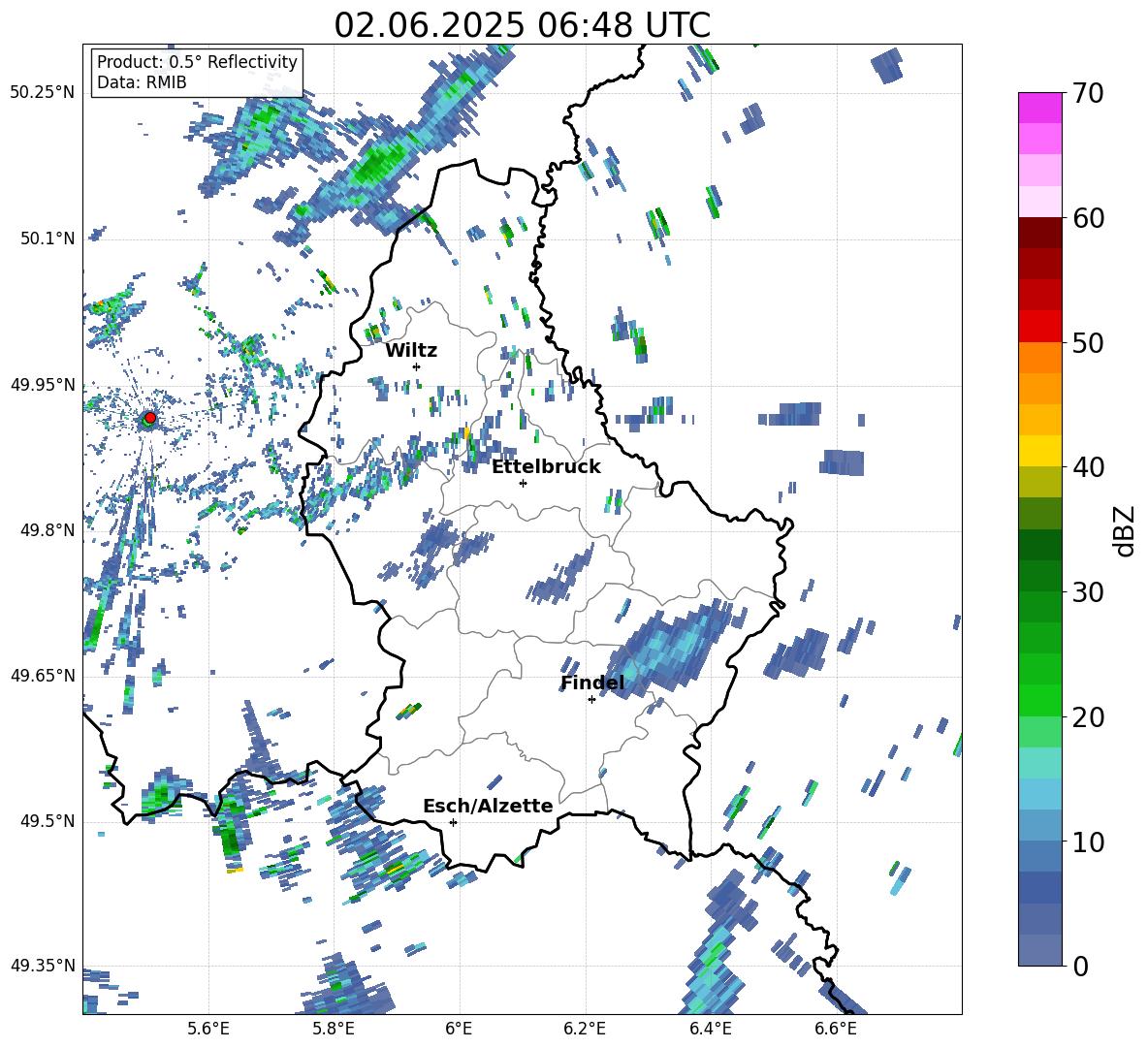Click the Ettelbruck cross marker
This screenshot has width=1148, height=1048.
point(523,483)
